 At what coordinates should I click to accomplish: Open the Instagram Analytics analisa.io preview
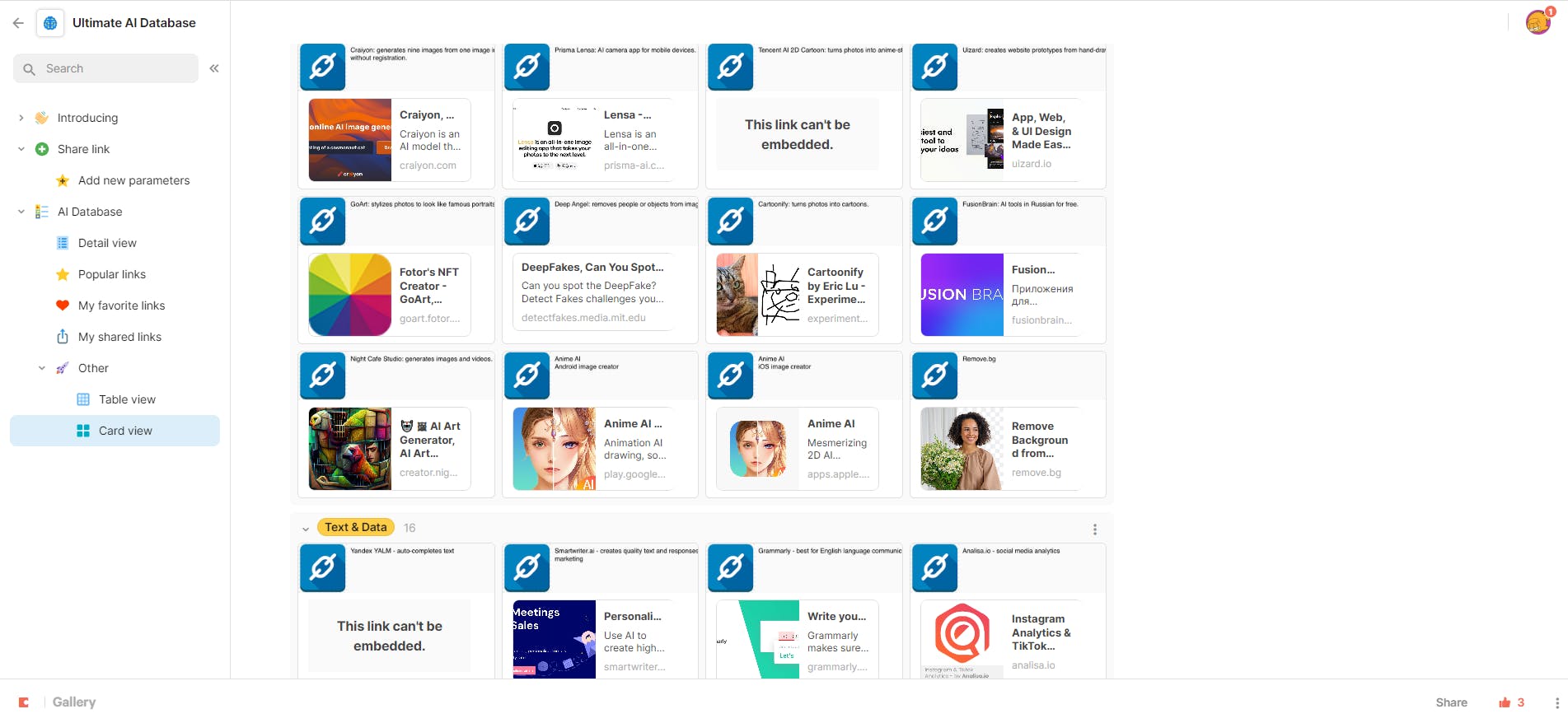click(x=1001, y=639)
